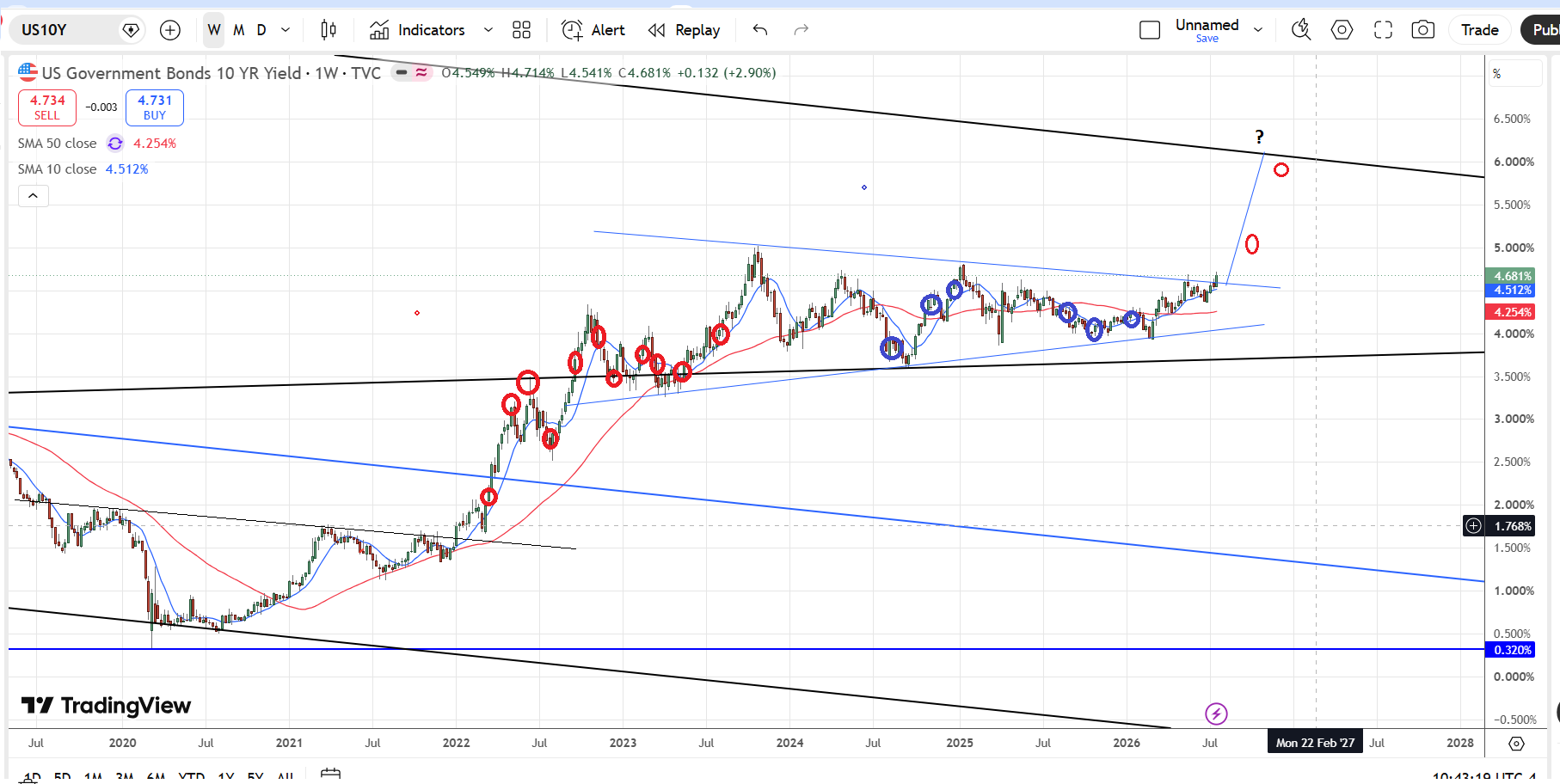Open the manage layouts dropdown arrow
The width and height of the screenshot is (1560, 784).
[1258, 30]
